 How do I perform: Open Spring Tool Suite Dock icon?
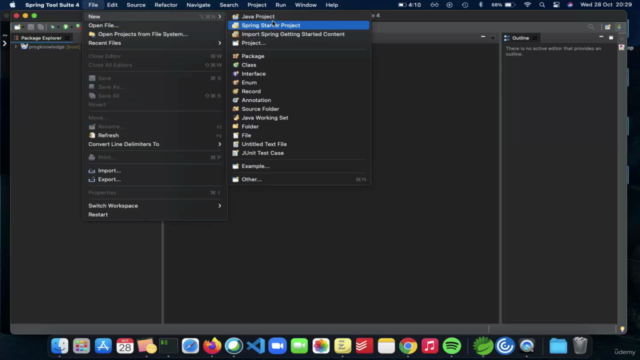(483, 346)
